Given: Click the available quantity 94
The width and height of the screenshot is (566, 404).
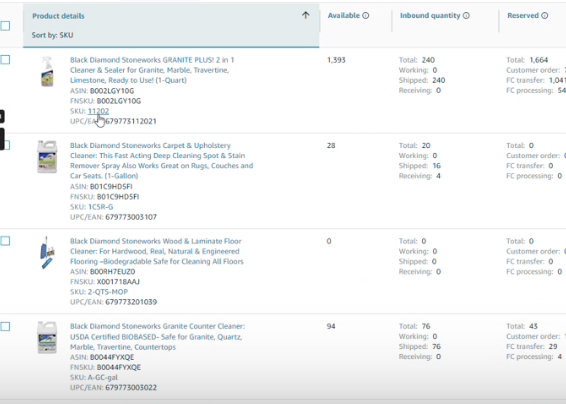Looking at the screenshot, I should click(331, 326).
